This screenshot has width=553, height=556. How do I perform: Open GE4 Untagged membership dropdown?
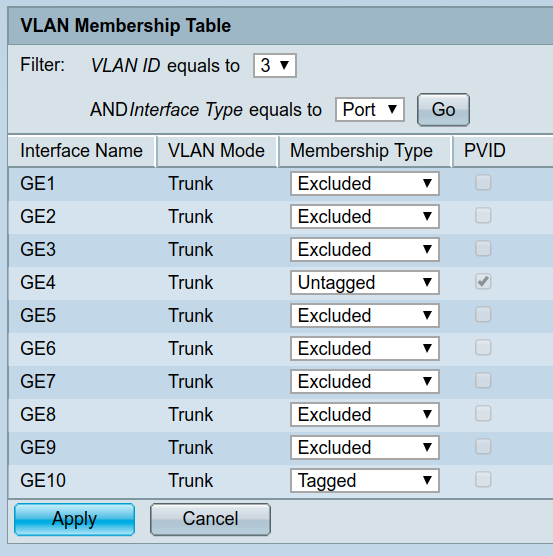(x=365, y=283)
